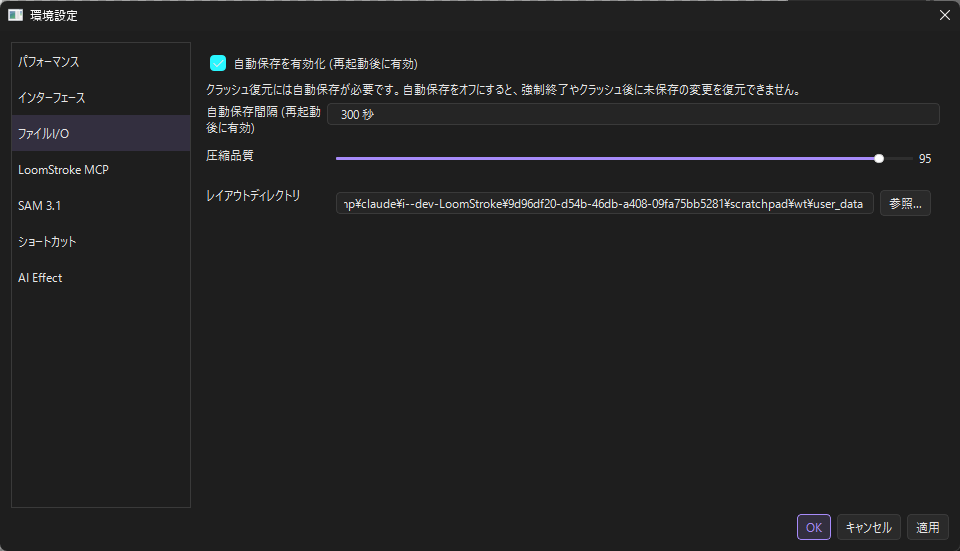The height and width of the screenshot is (551, 960).
Task: Close the 環境設定 dialog window
Action: pos(945,15)
